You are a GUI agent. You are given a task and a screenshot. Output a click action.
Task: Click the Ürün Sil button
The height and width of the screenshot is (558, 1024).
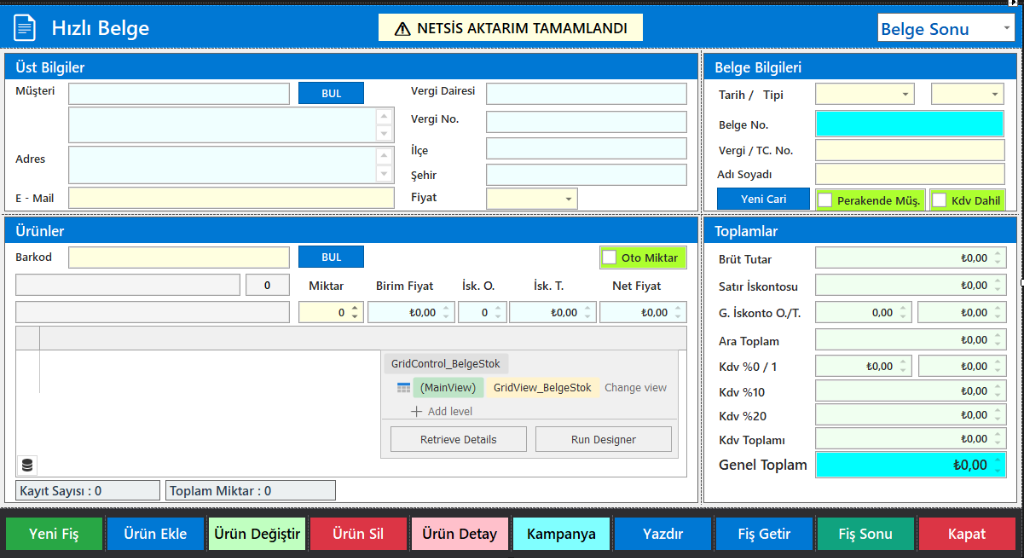[359, 534]
